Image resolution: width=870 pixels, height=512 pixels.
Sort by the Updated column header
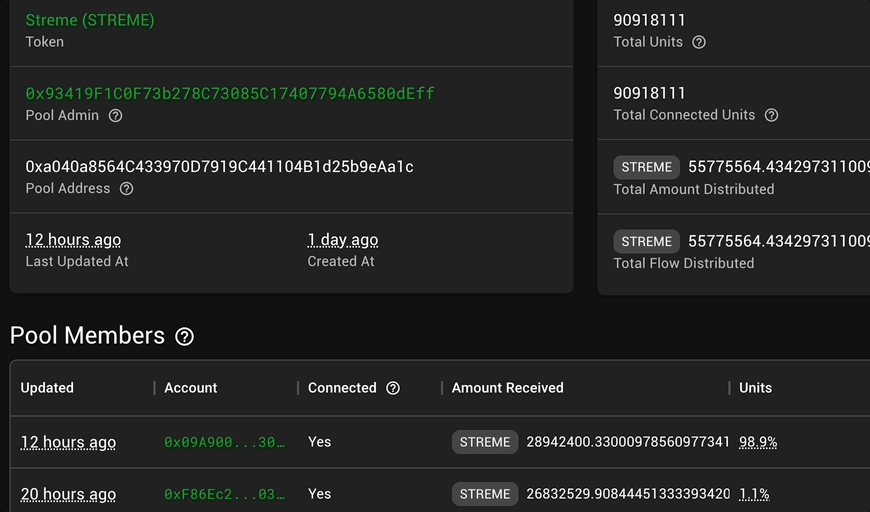tap(47, 388)
